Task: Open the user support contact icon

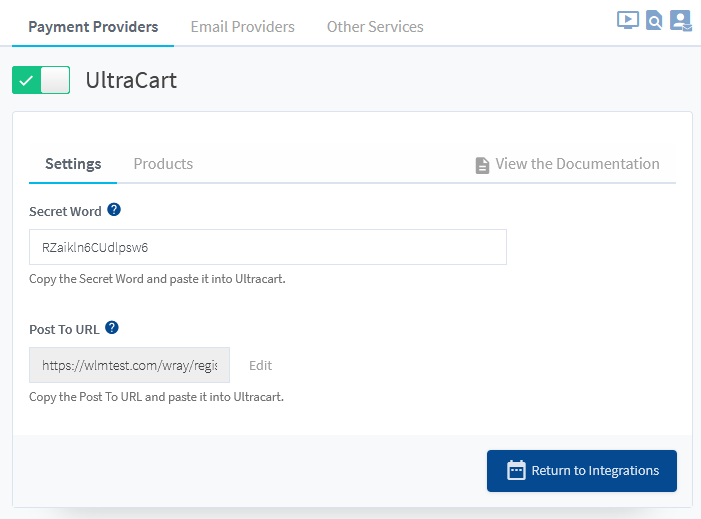Action: pyautogui.click(x=680, y=21)
